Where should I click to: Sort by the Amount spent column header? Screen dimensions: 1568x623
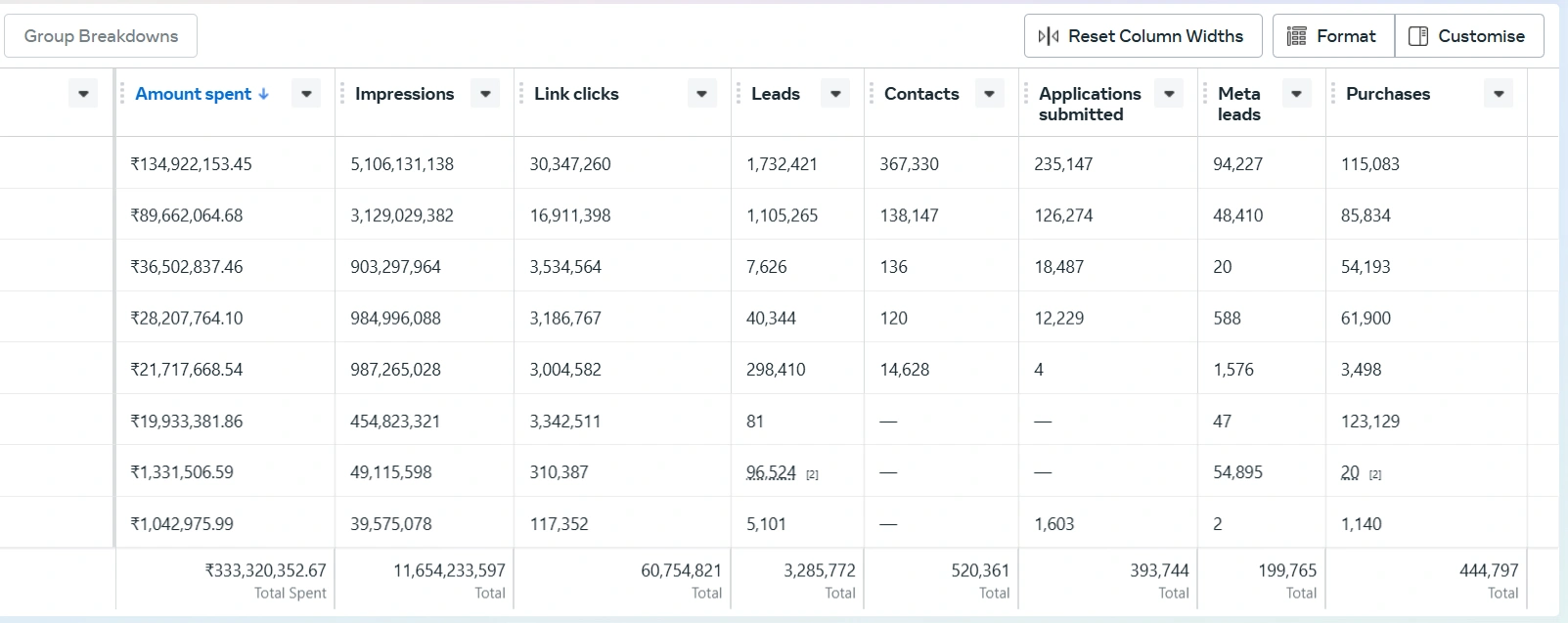(193, 94)
